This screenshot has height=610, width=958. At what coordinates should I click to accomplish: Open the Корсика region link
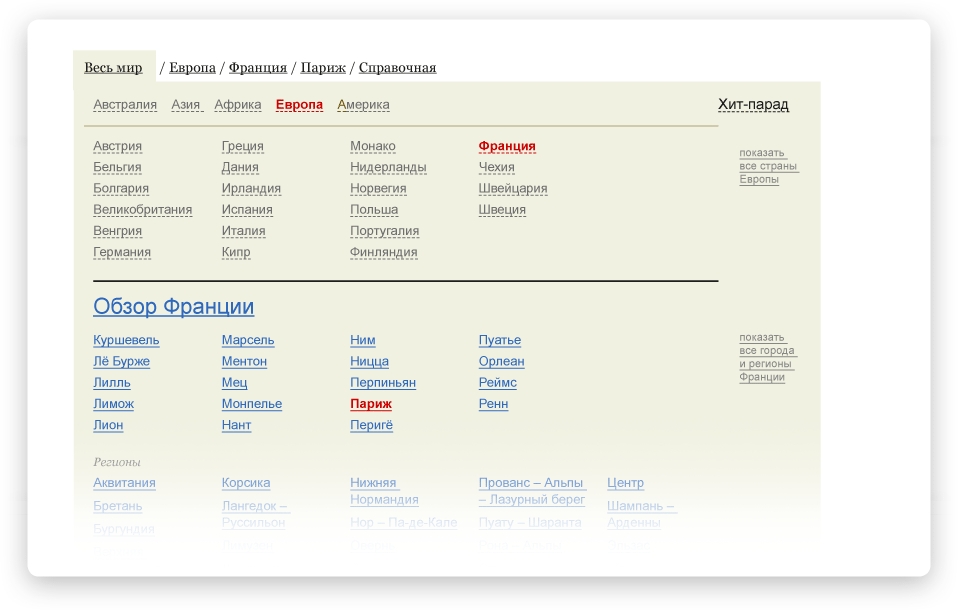tap(246, 483)
